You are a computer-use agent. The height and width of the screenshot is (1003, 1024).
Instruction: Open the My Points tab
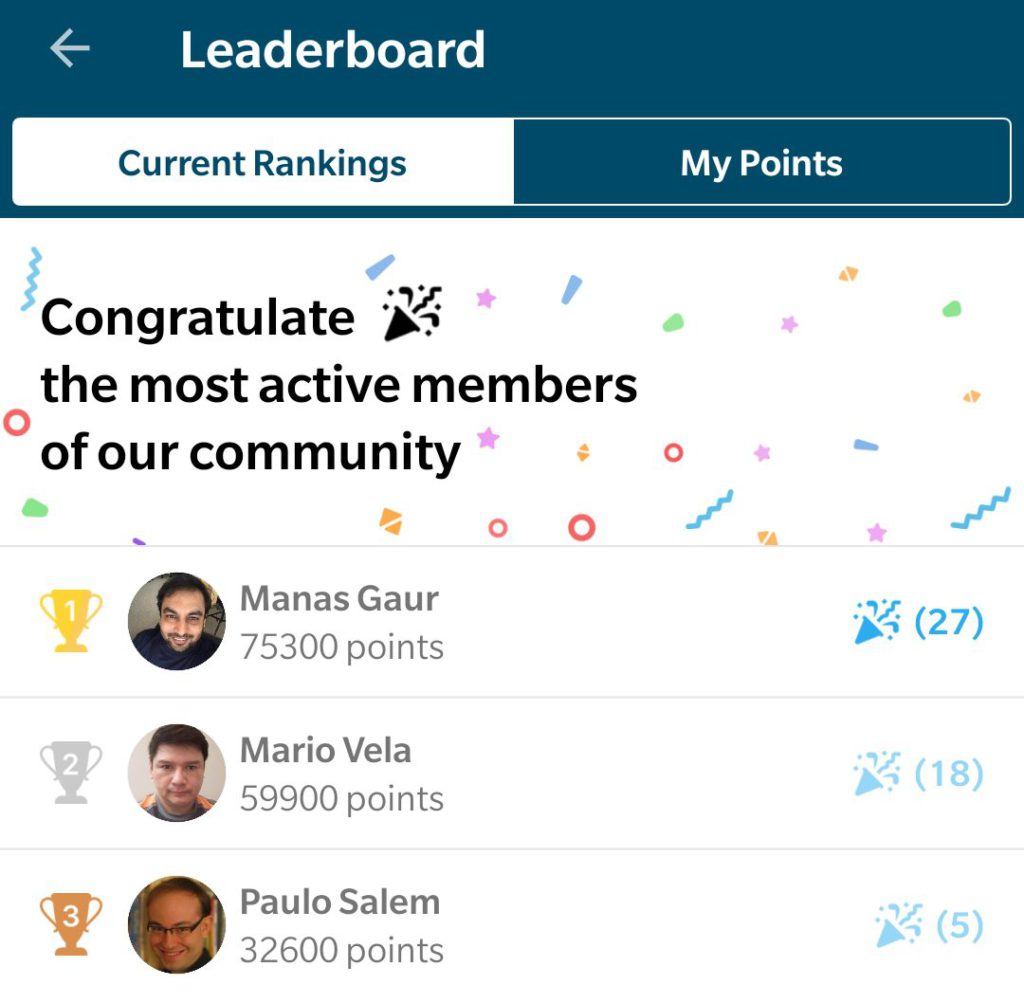(761, 162)
